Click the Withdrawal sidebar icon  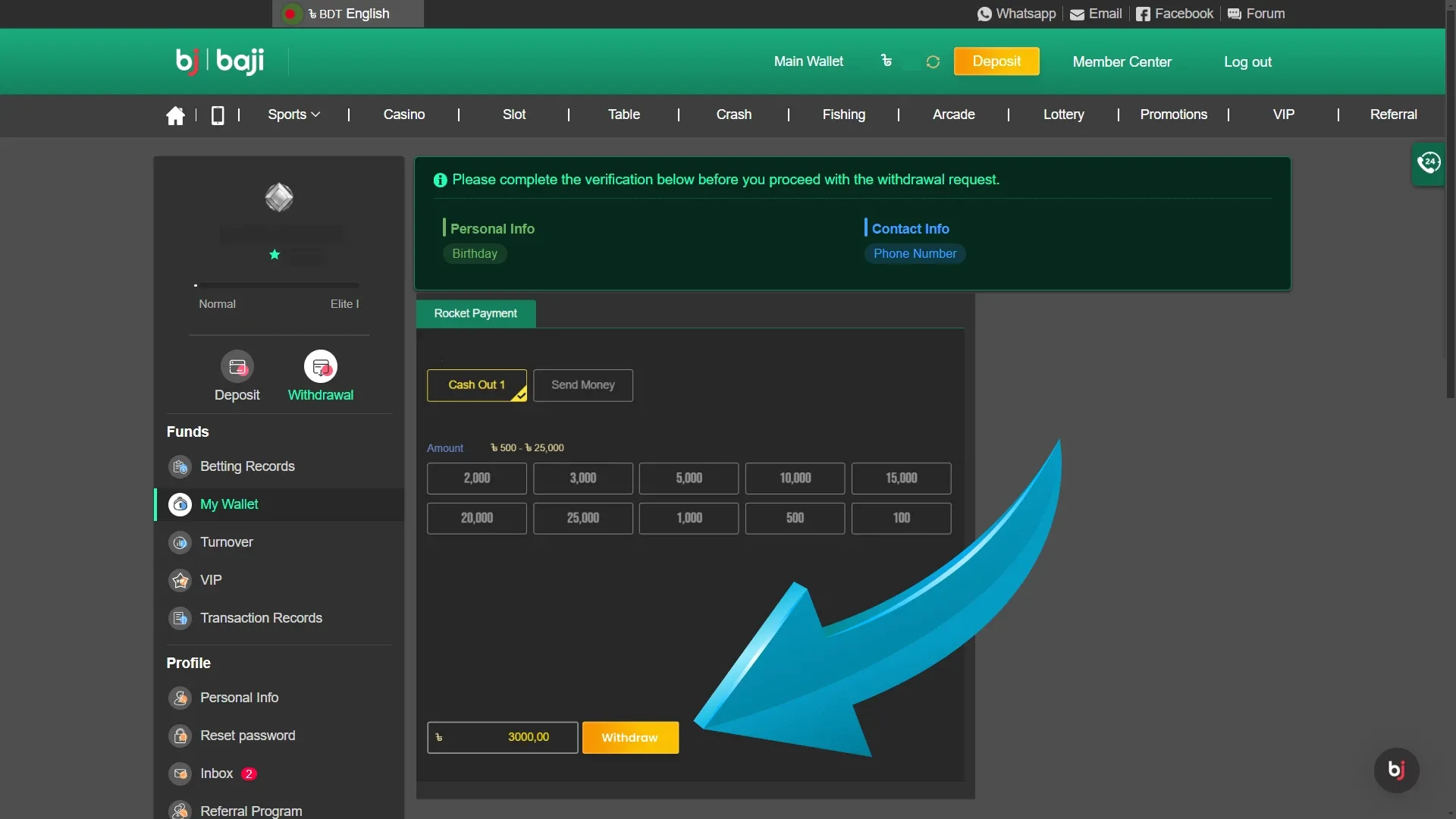coord(320,375)
